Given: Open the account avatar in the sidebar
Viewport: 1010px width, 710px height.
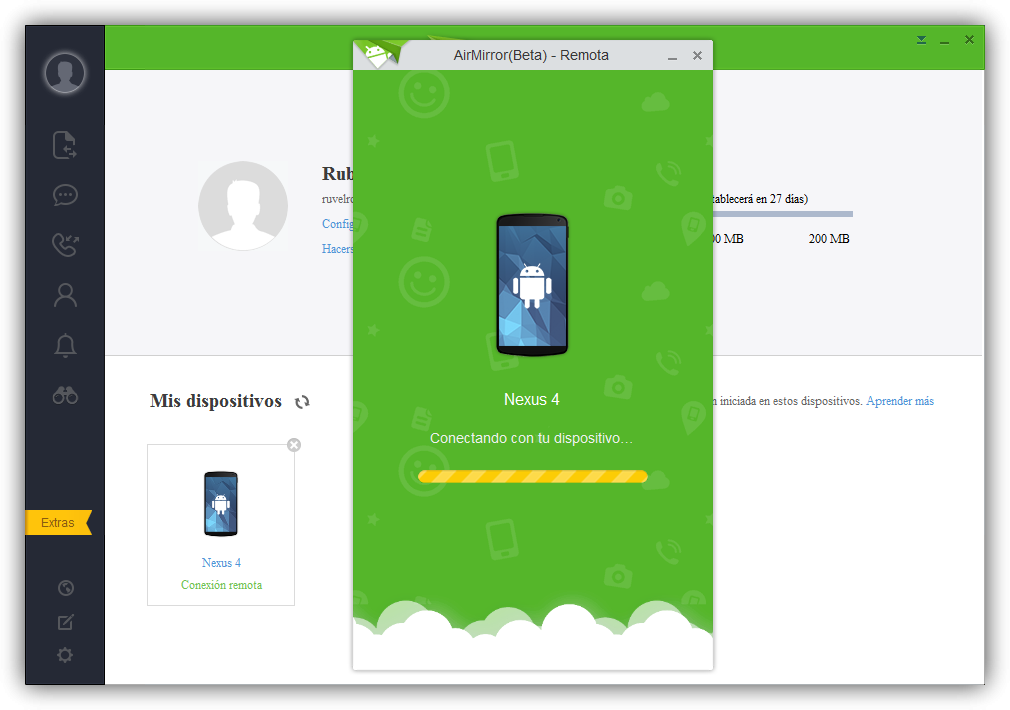Looking at the screenshot, I should point(64,72).
